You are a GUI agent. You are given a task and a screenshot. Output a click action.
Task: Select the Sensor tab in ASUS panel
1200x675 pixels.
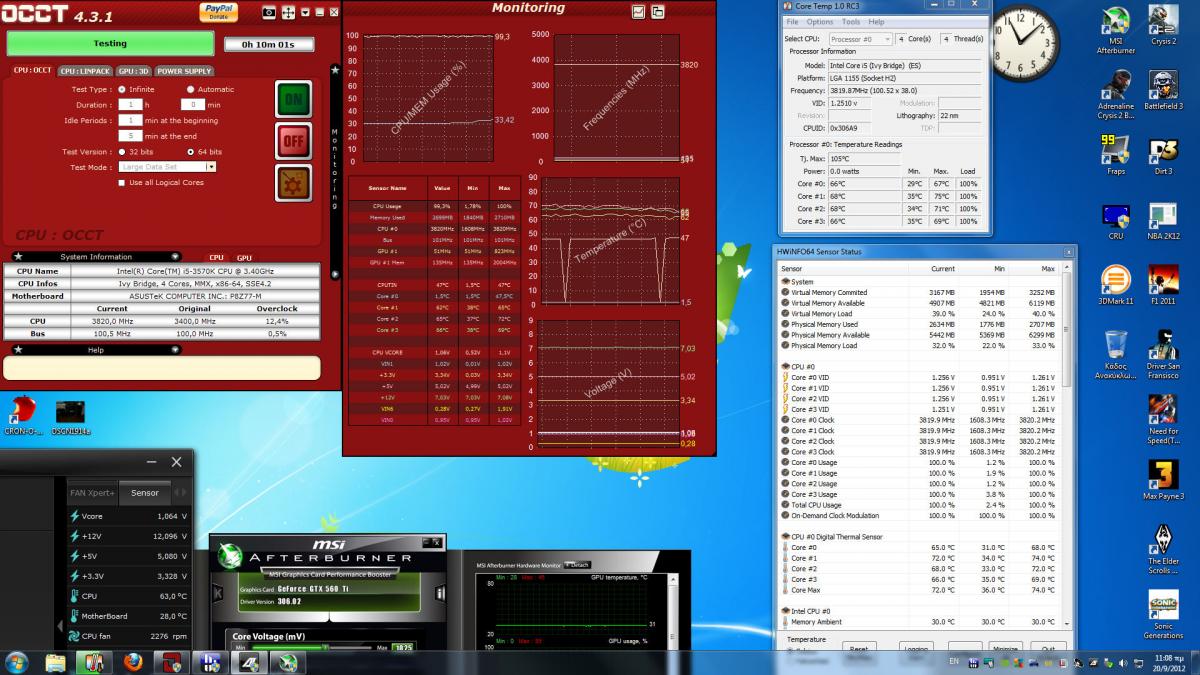pyautogui.click(x=145, y=493)
